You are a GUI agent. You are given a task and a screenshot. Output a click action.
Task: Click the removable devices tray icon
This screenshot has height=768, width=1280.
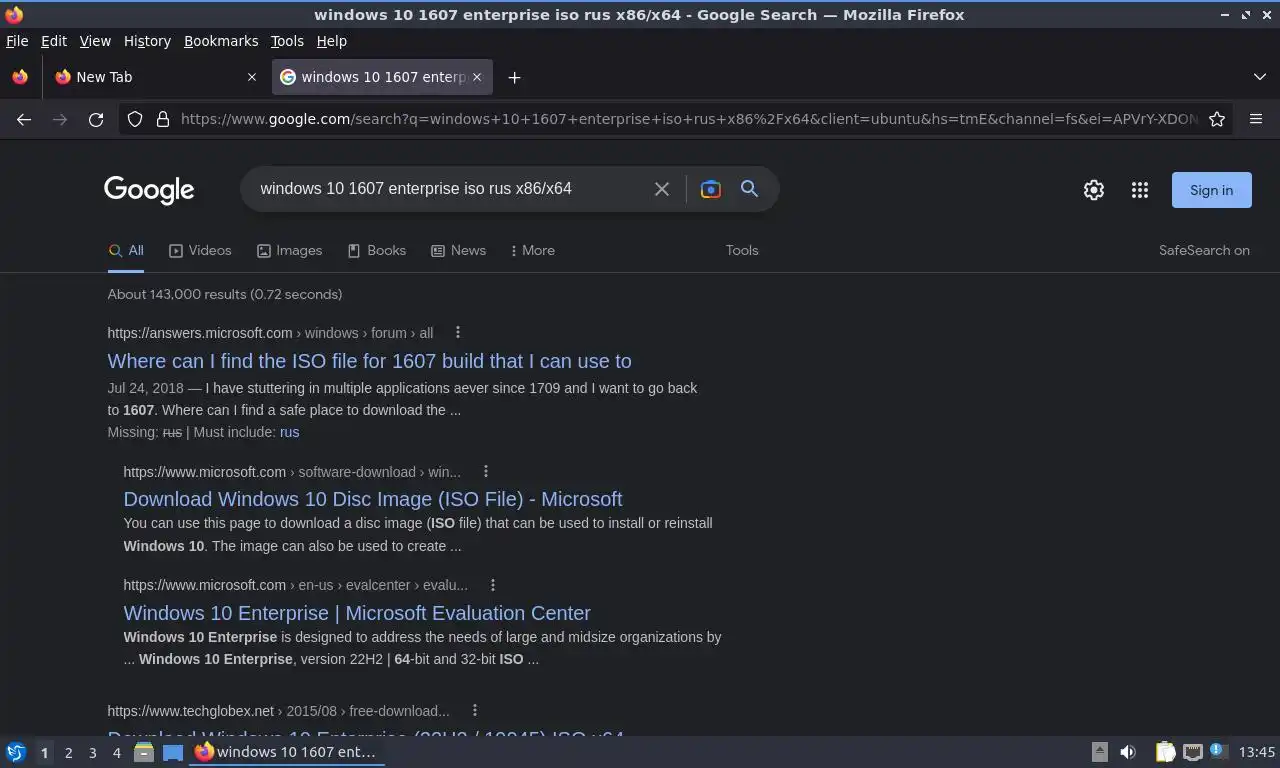[1099, 752]
